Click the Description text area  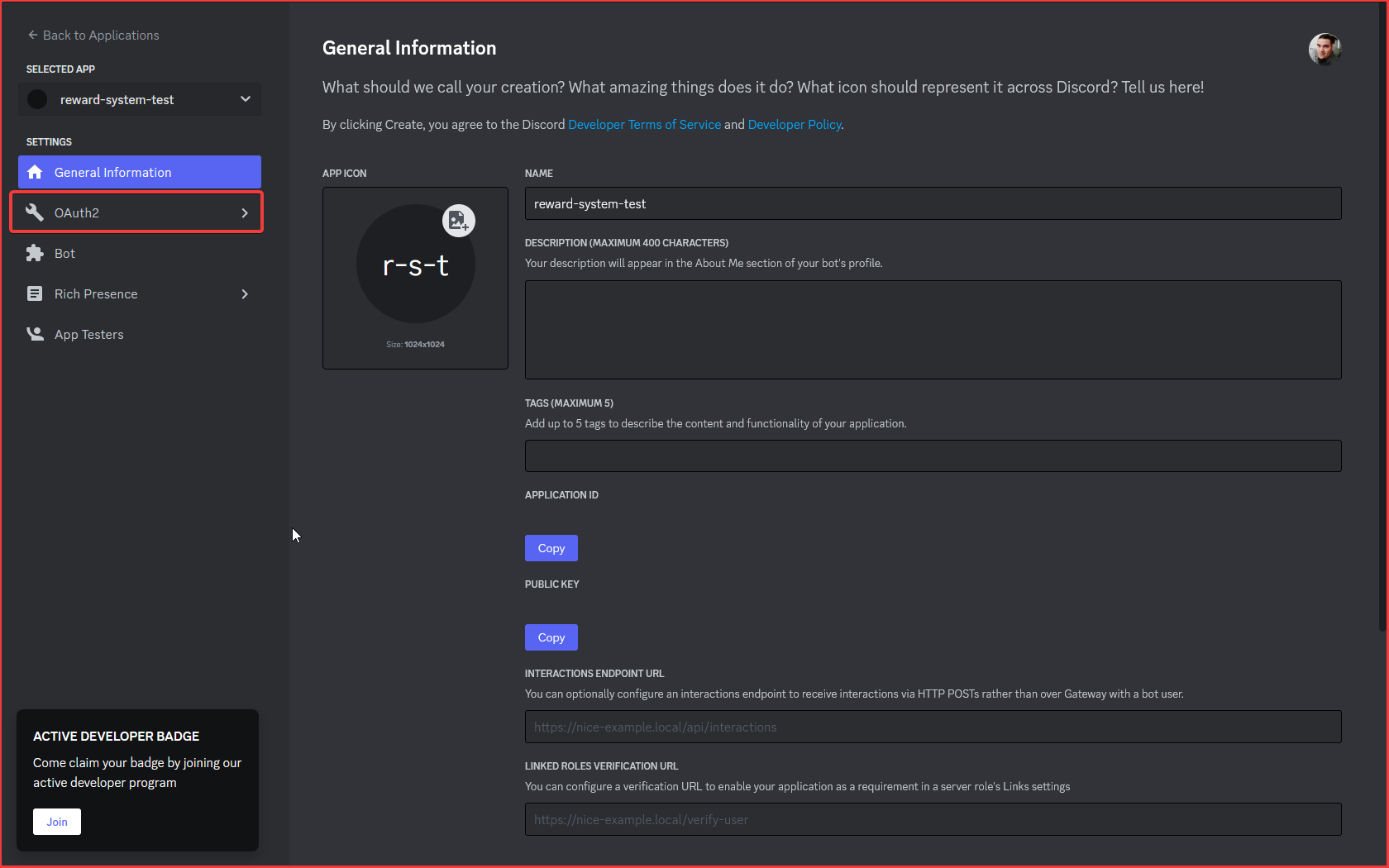click(933, 330)
